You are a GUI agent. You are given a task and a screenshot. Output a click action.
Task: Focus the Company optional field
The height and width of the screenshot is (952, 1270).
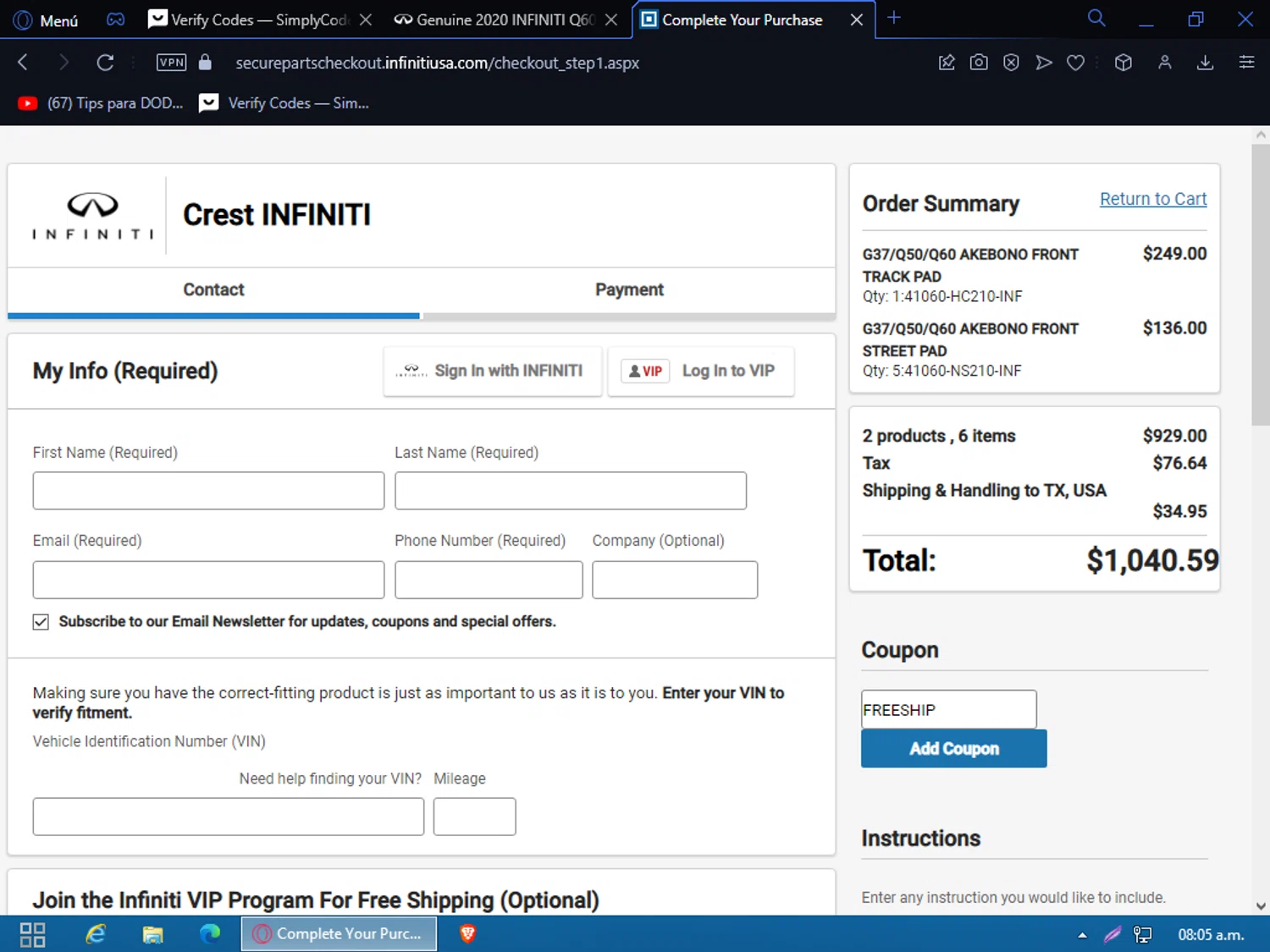click(x=675, y=580)
